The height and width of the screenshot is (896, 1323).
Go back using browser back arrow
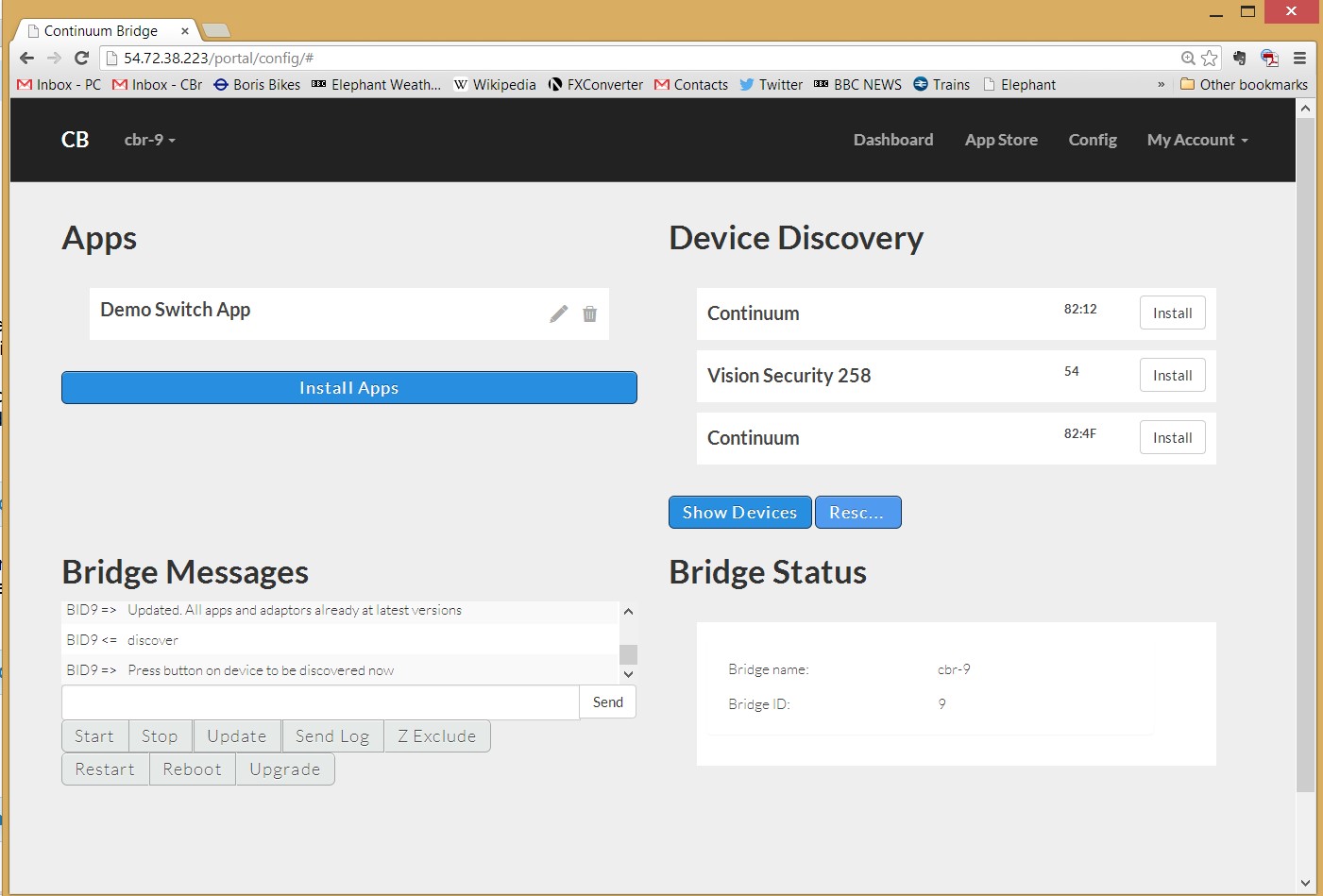pos(26,58)
